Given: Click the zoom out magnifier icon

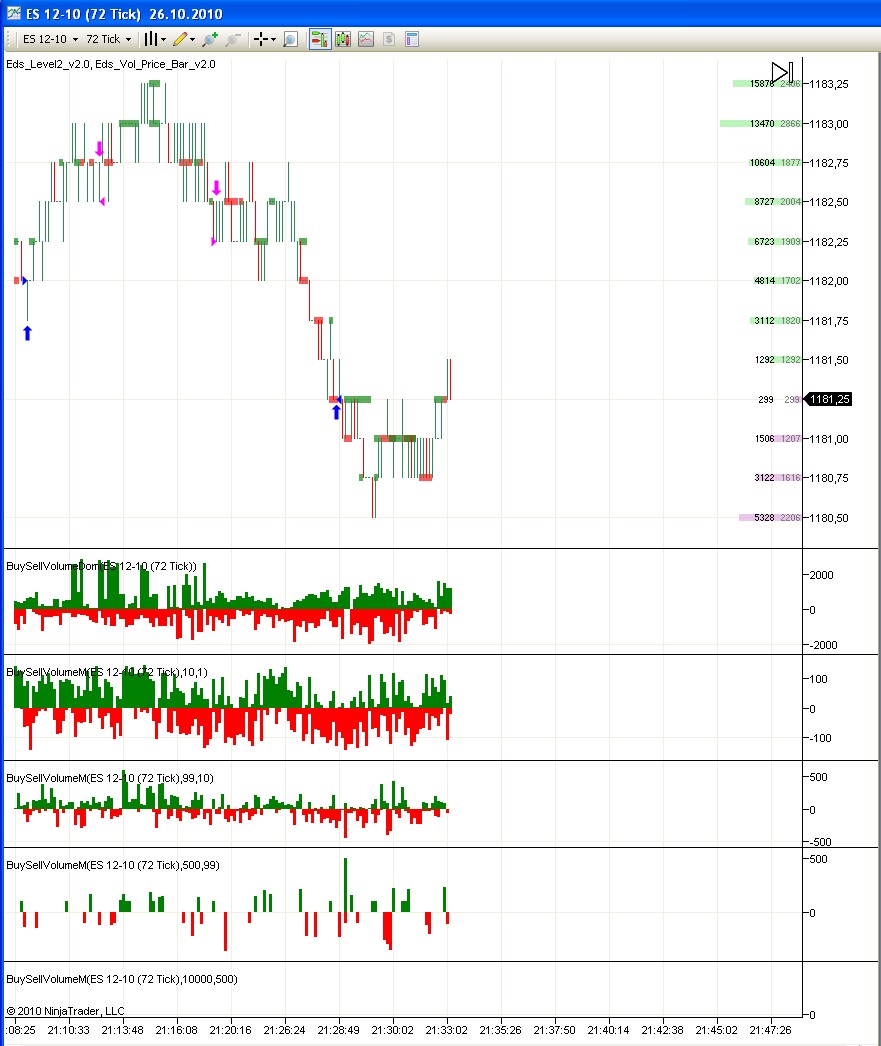Looking at the screenshot, I should (233, 39).
